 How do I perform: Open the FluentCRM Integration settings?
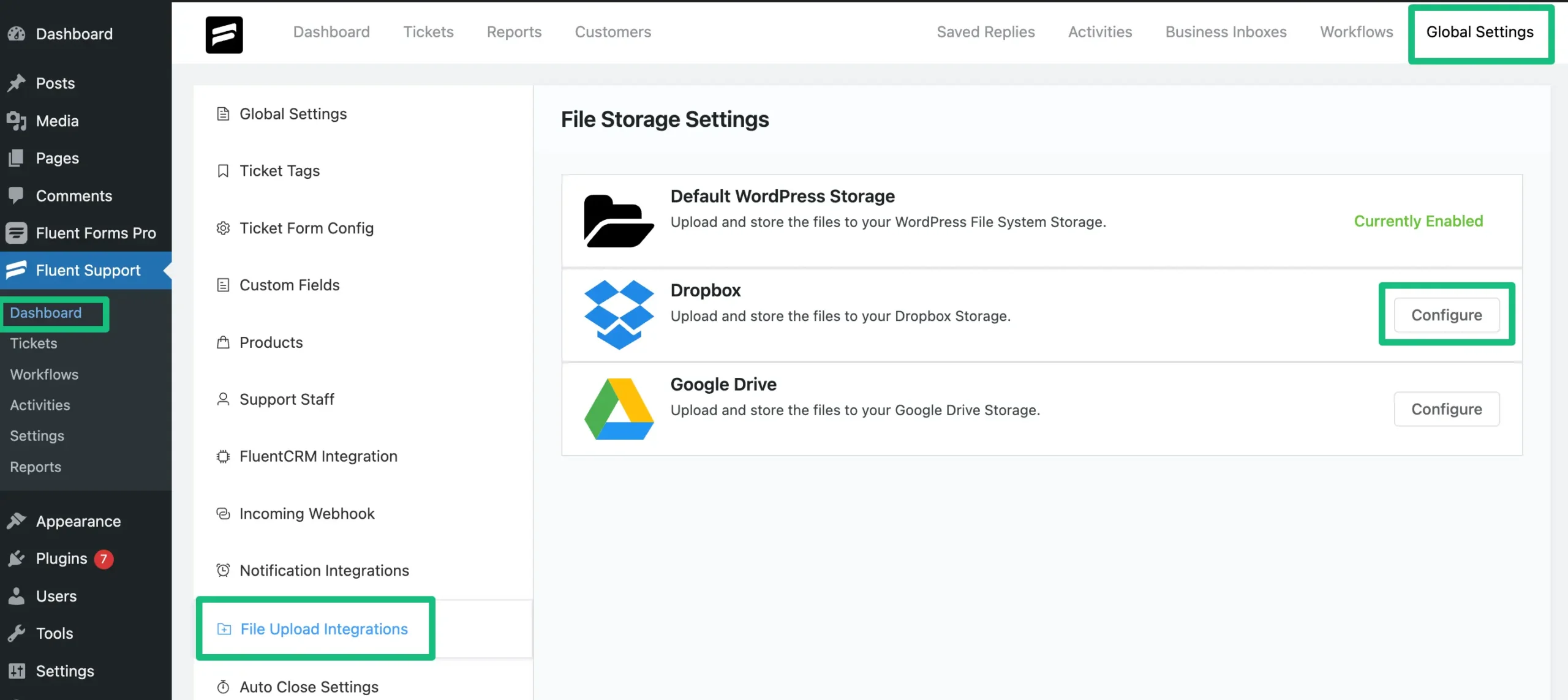coord(363,456)
